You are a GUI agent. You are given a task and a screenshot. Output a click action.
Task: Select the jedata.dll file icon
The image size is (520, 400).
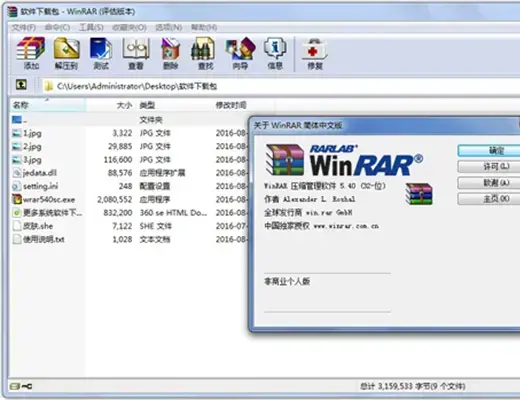(x=17, y=173)
